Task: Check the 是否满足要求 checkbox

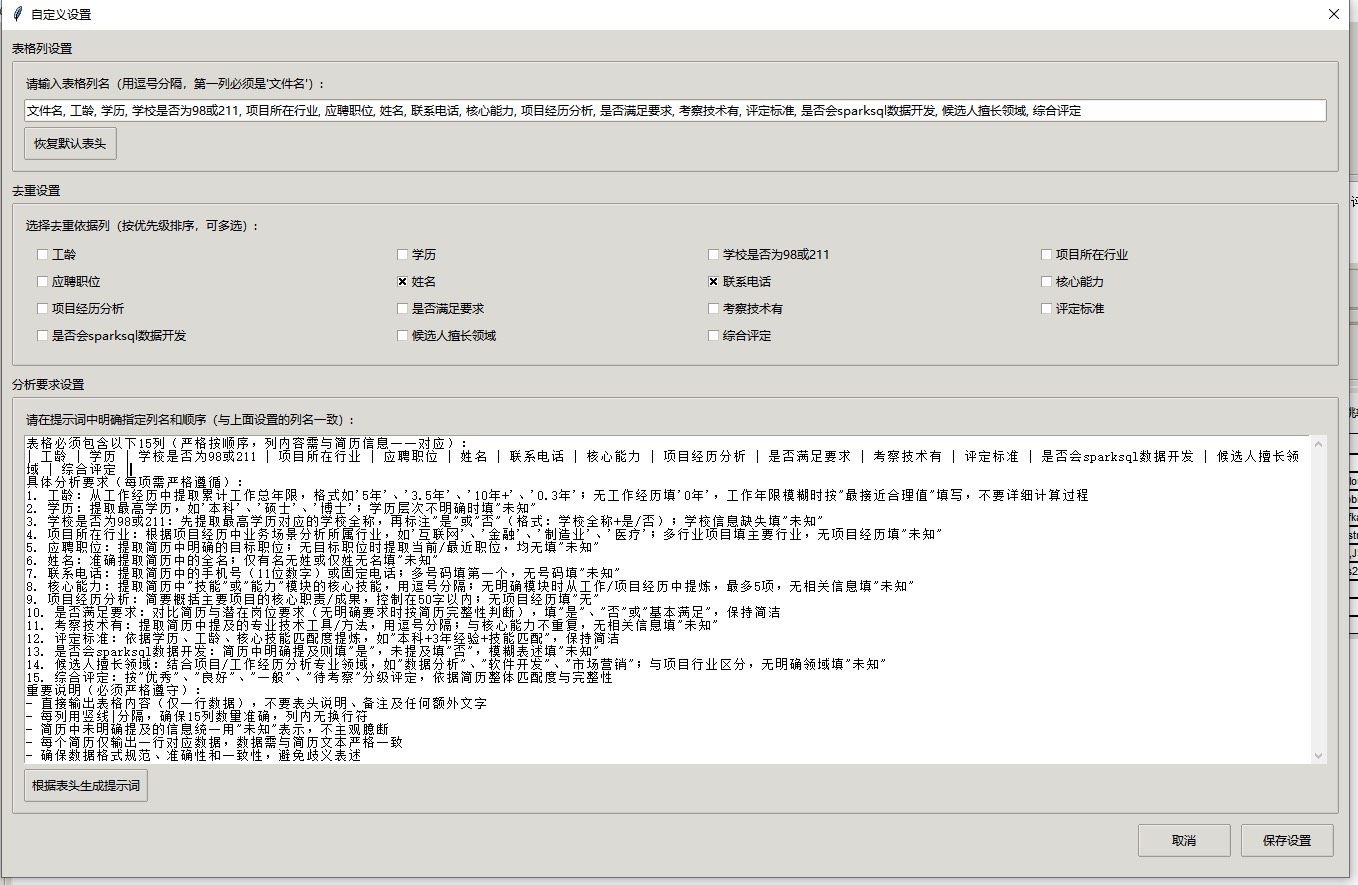Action: [403, 309]
